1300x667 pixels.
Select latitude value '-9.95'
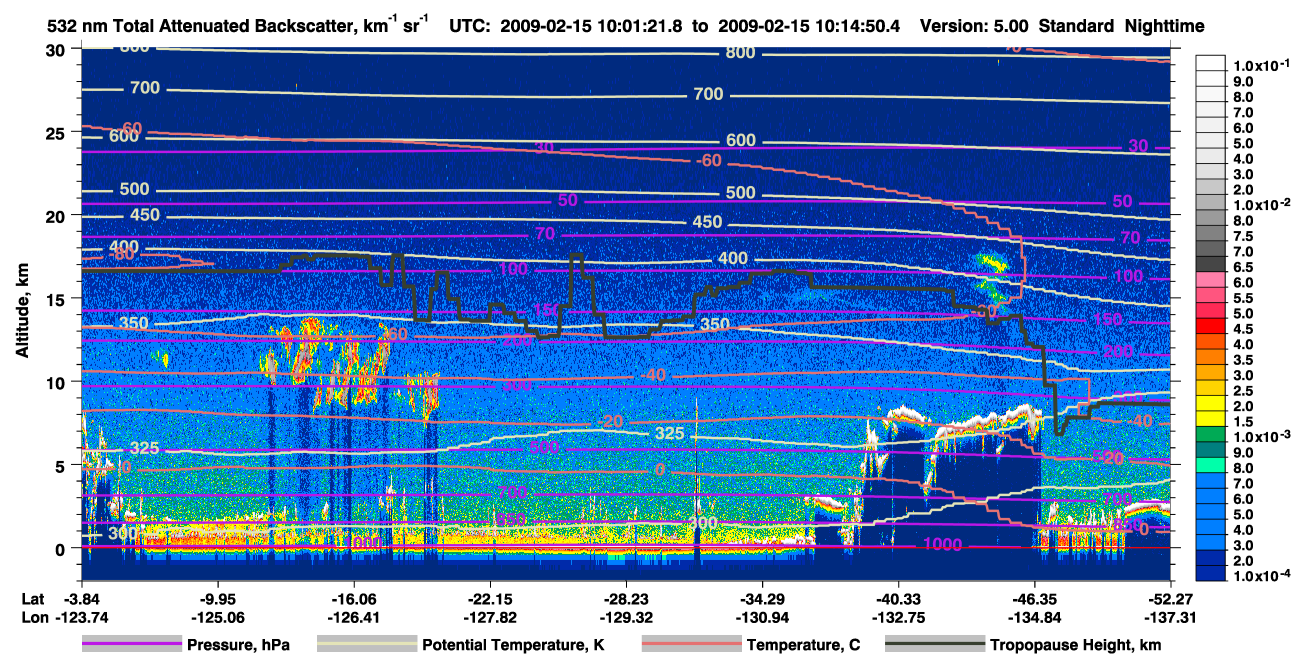tap(216, 599)
